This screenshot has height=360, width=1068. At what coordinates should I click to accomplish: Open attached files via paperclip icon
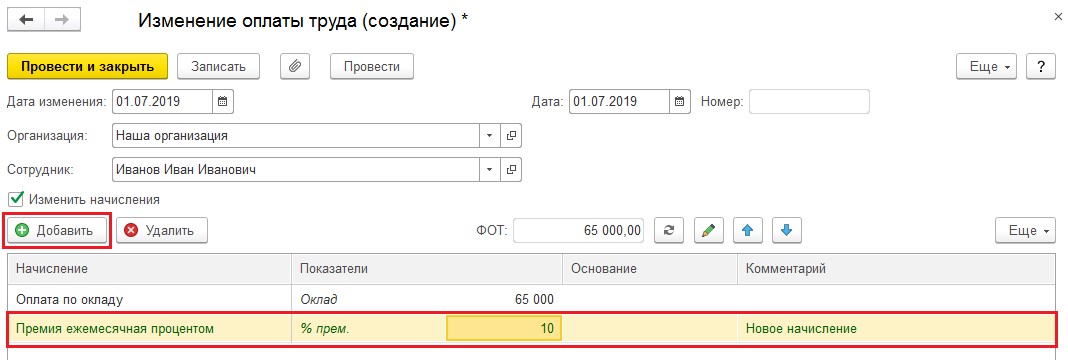(295, 67)
